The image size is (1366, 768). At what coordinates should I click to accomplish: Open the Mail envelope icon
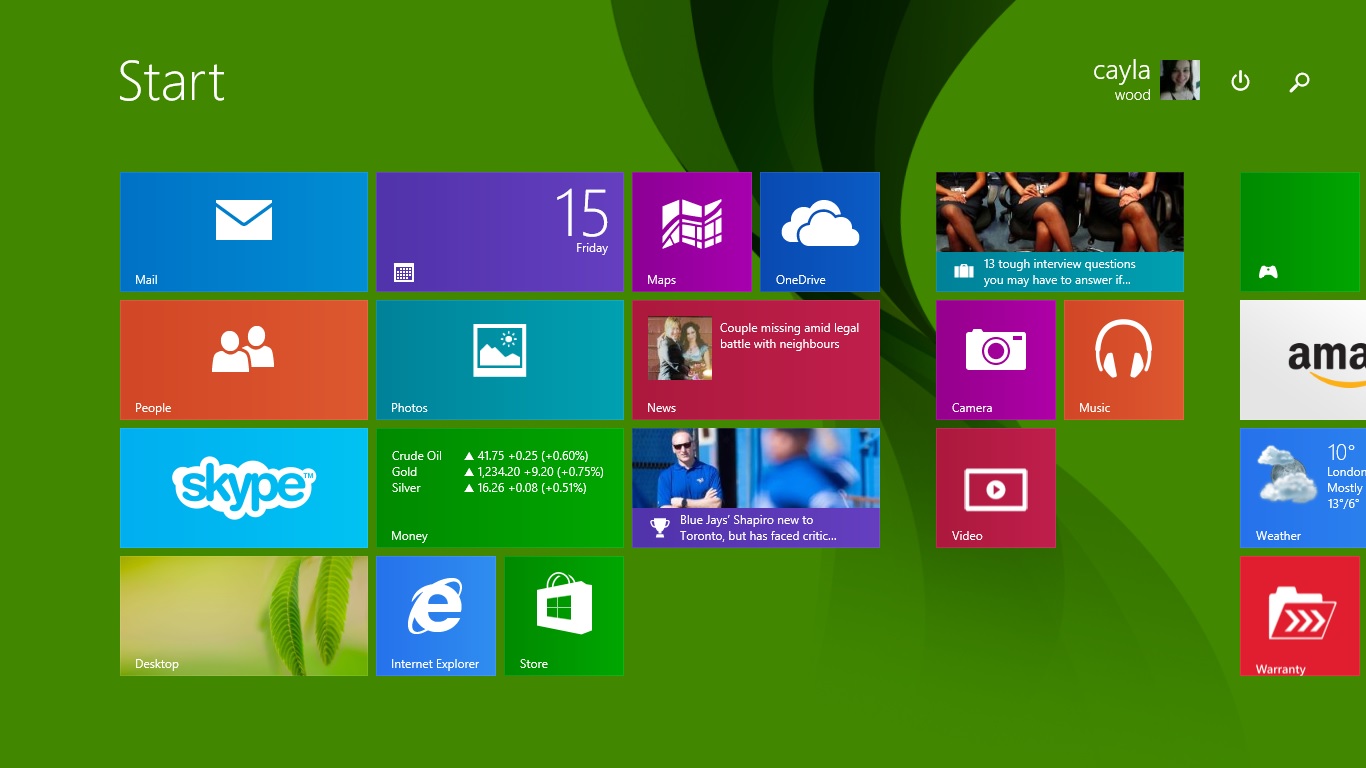tap(244, 220)
